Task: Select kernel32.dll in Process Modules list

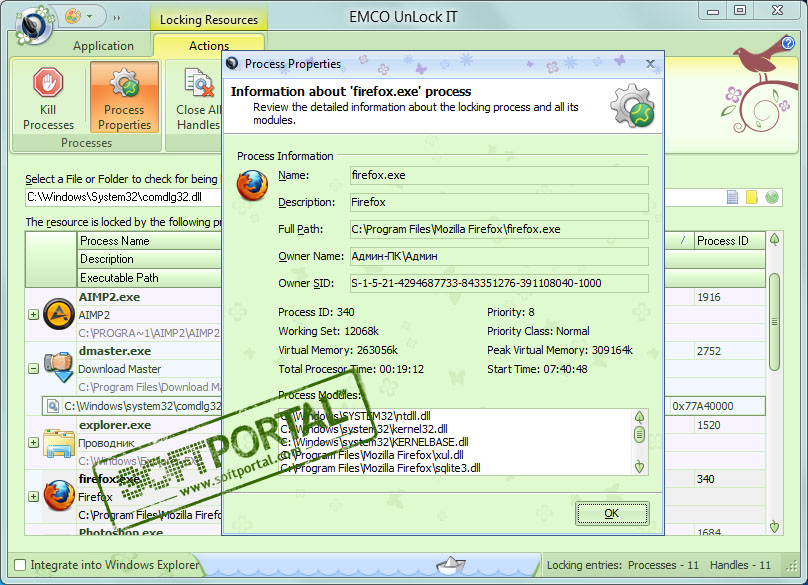Action: click(x=364, y=429)
